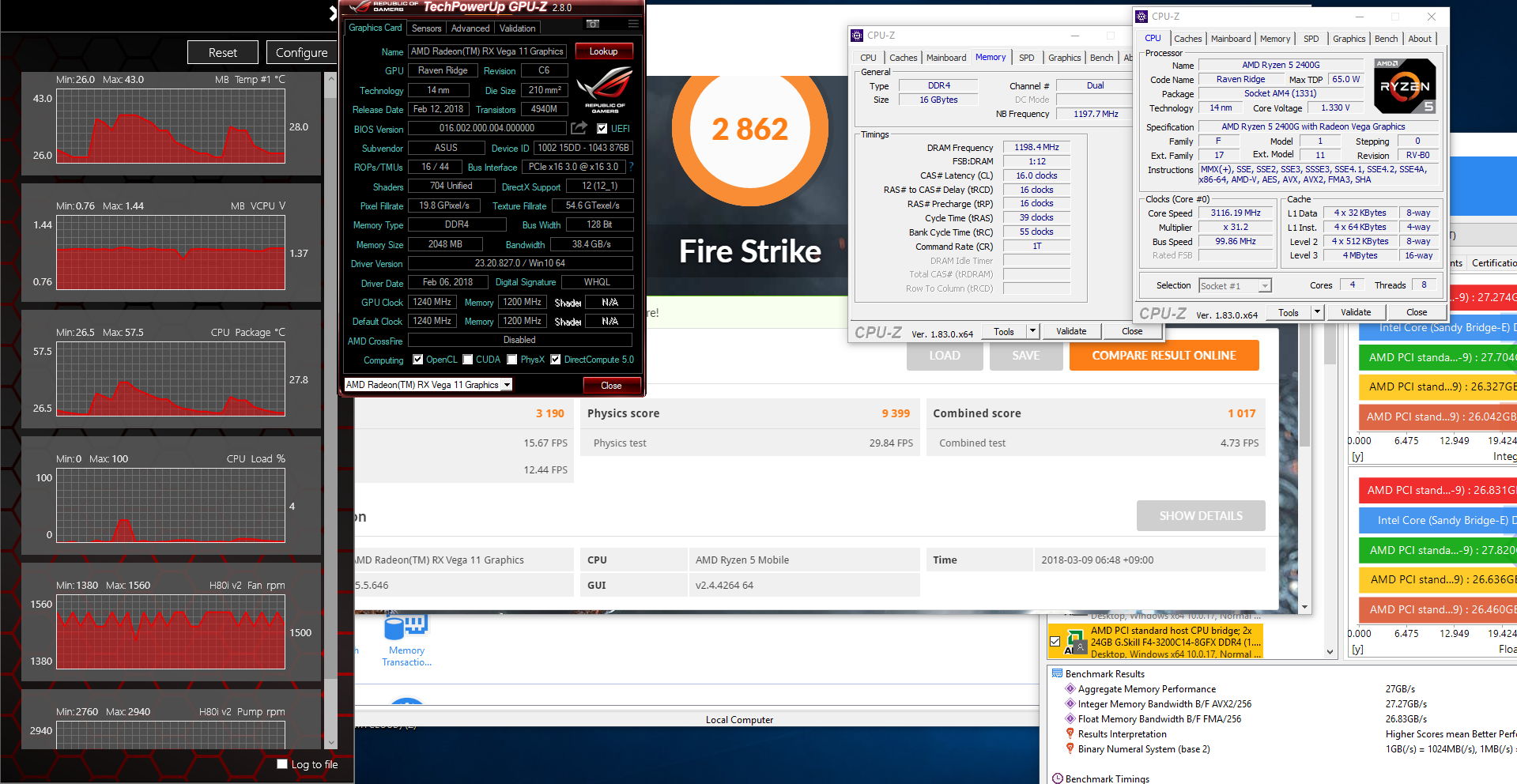Toggle the OpenCL checkbox

pos(418,360)
